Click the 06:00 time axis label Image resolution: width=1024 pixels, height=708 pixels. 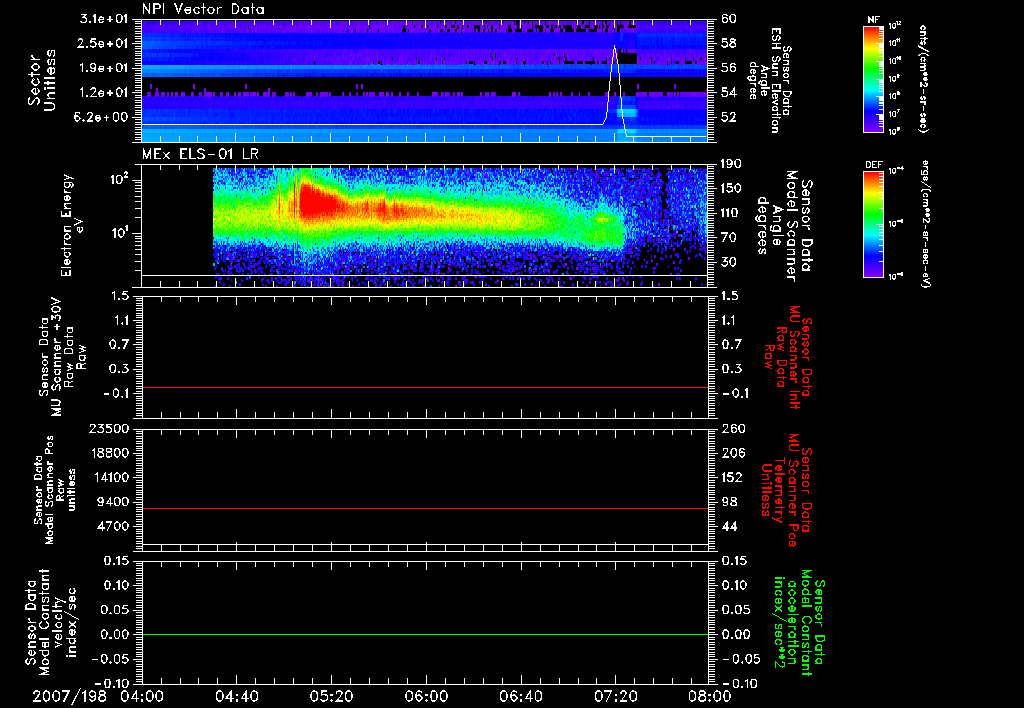(426, 696)
